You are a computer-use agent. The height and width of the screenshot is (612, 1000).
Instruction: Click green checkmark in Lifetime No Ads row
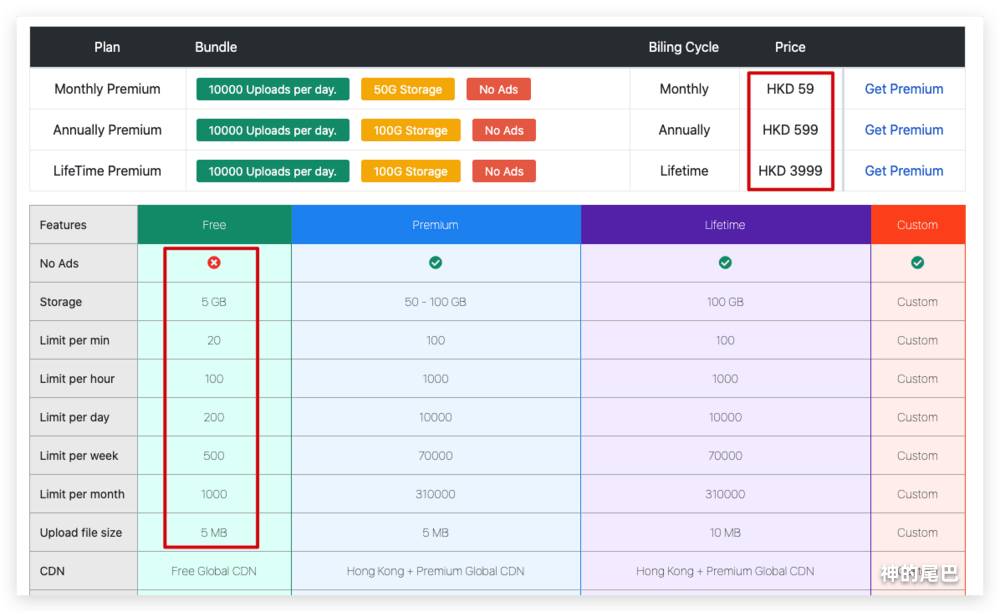click(725, 263)
